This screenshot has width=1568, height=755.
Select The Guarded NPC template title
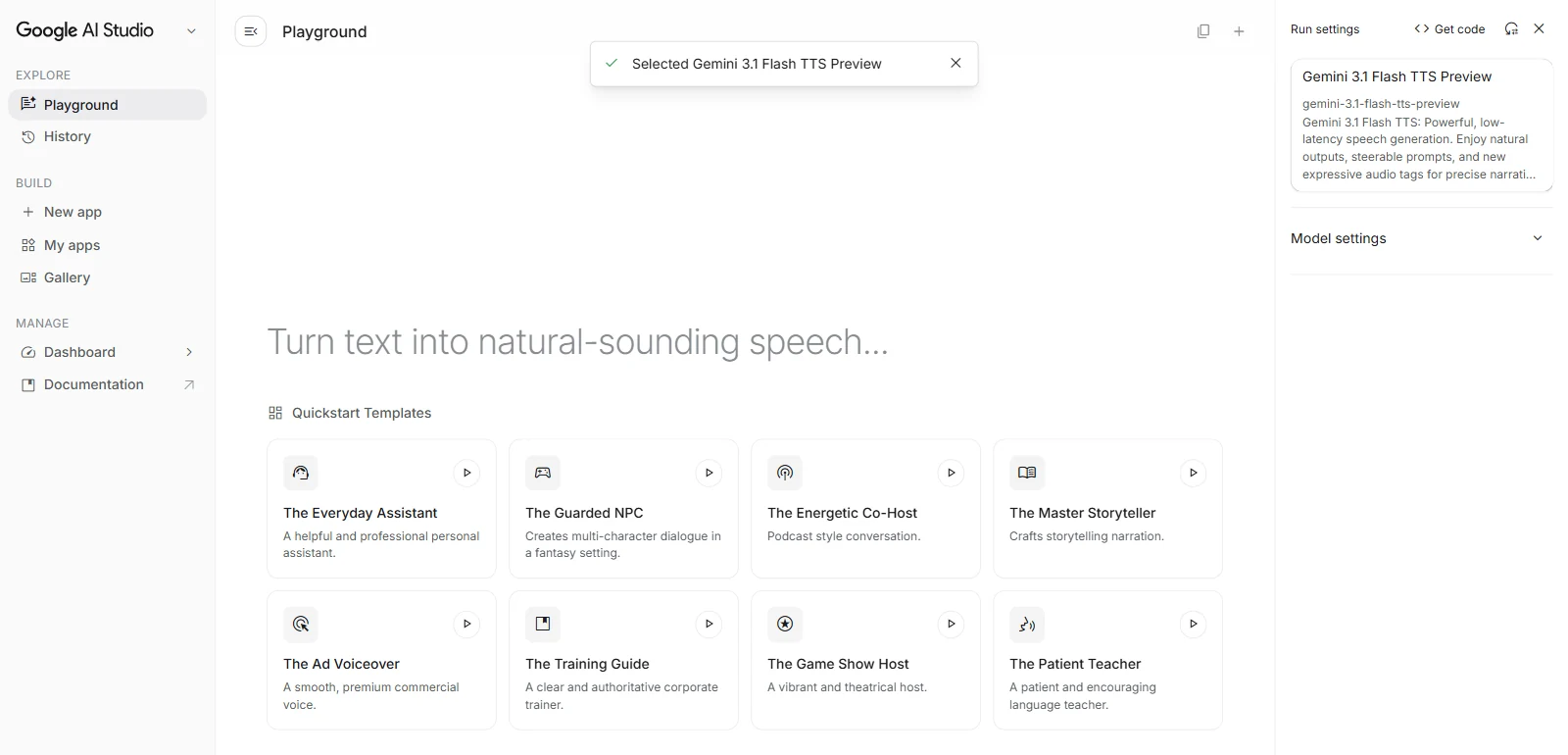[x=584, y=513]
